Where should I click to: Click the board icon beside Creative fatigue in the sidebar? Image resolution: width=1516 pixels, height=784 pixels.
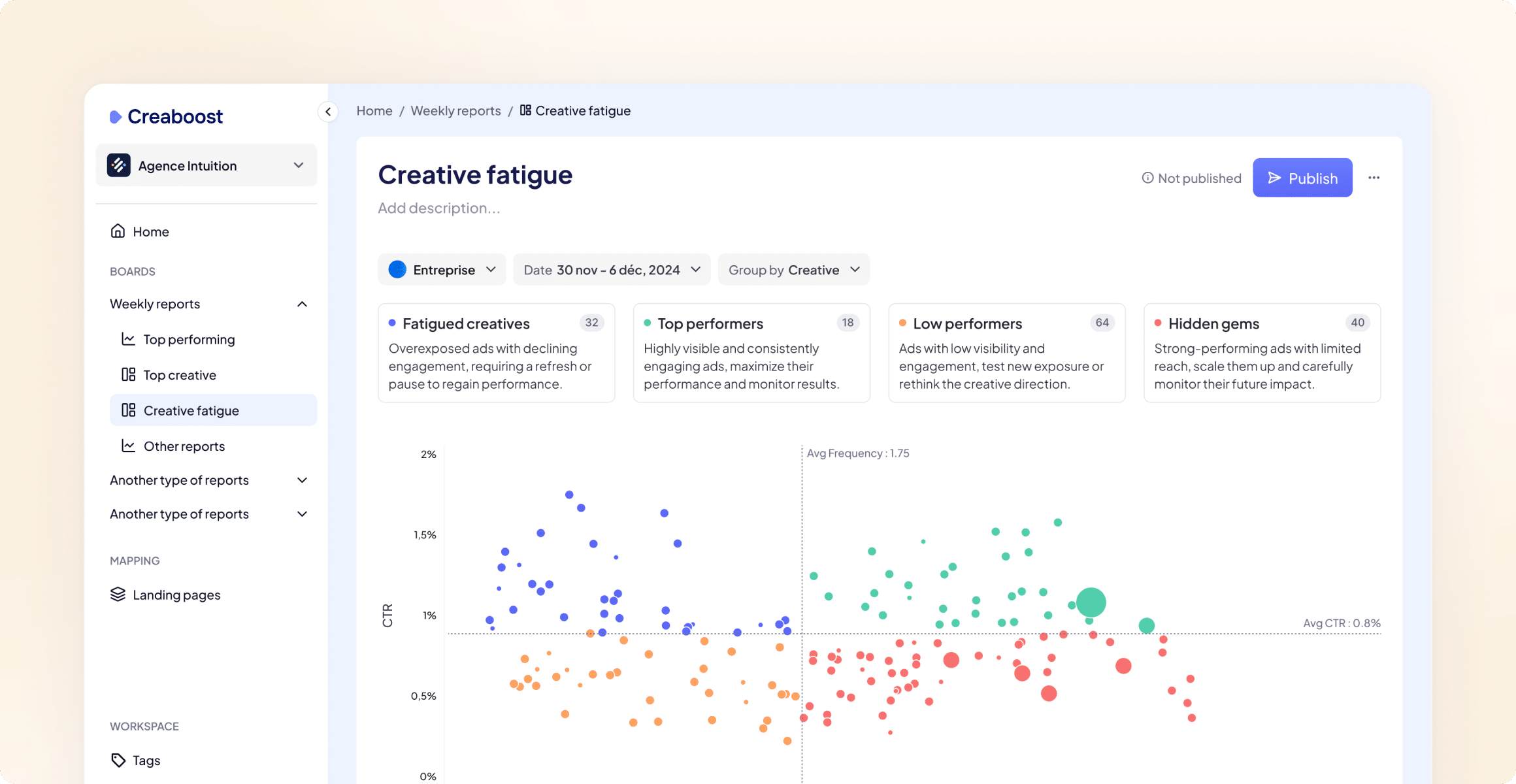[x=128, y=410]
